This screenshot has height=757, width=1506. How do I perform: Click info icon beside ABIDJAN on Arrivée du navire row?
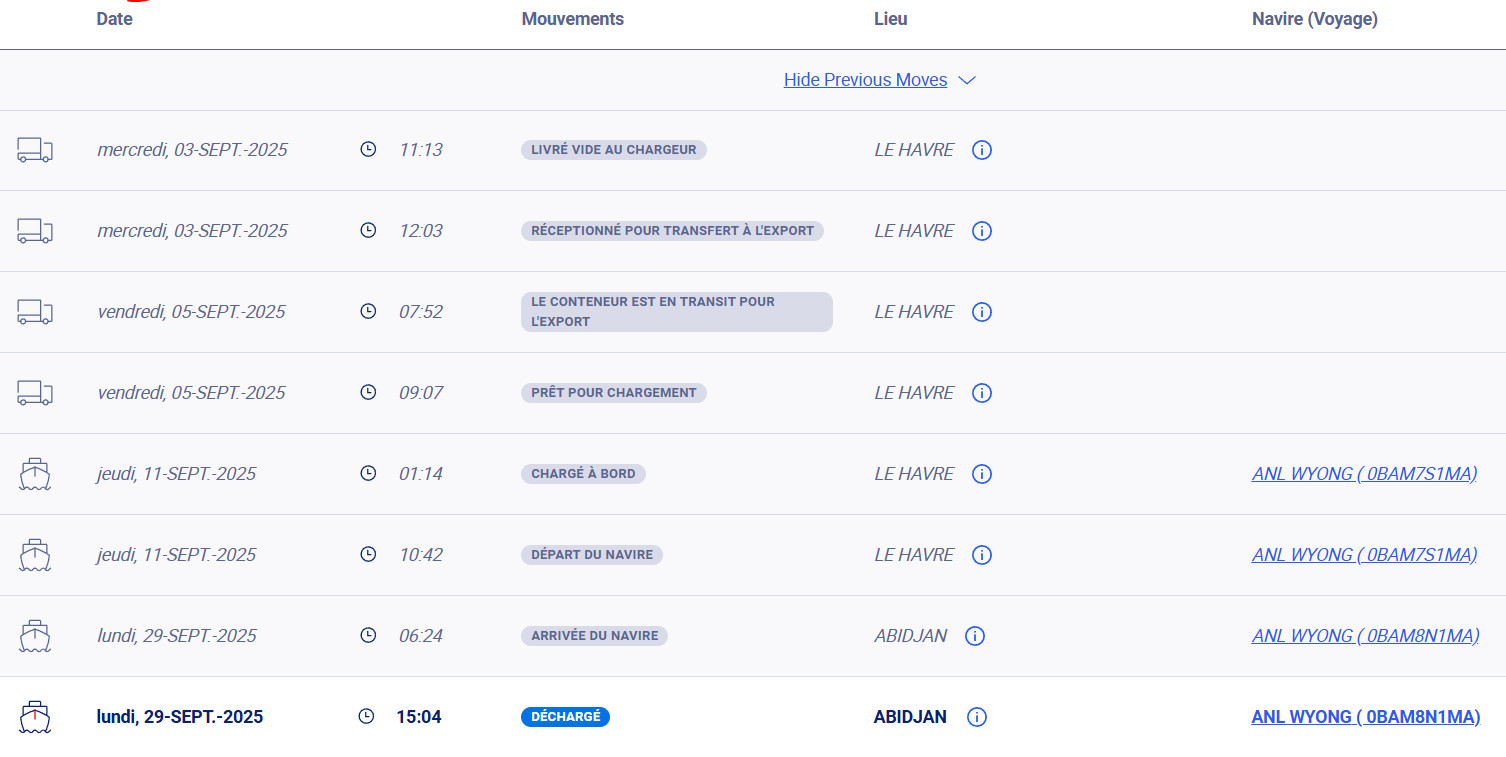pos(975,636)
